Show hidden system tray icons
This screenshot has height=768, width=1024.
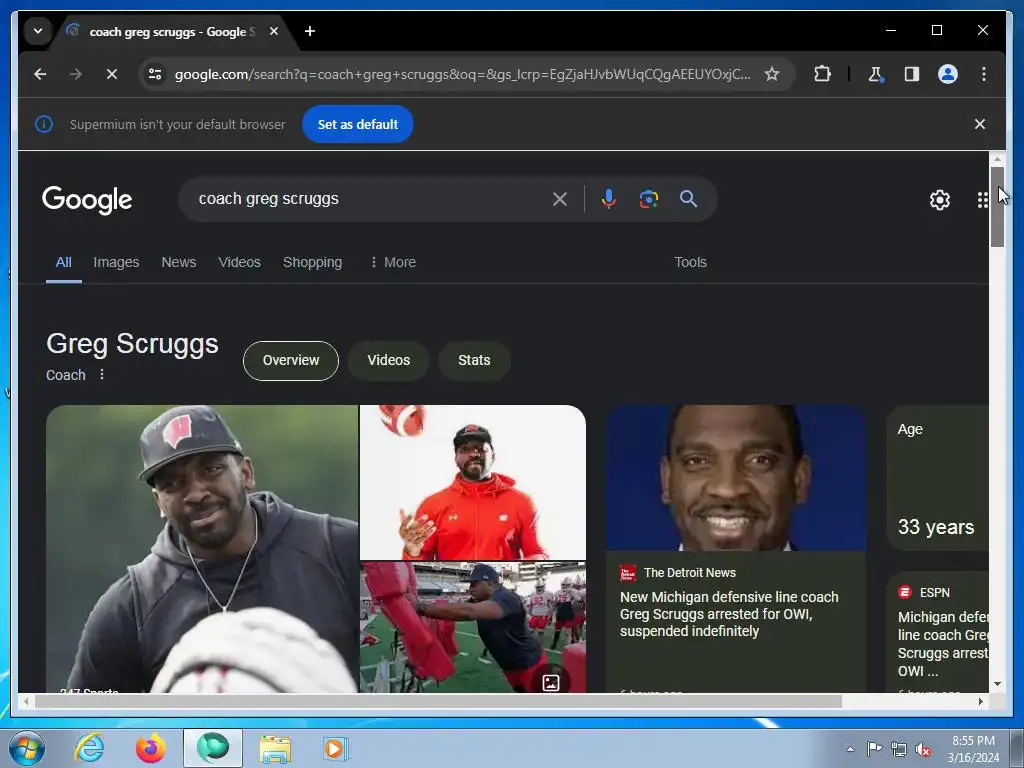(850, 749)
